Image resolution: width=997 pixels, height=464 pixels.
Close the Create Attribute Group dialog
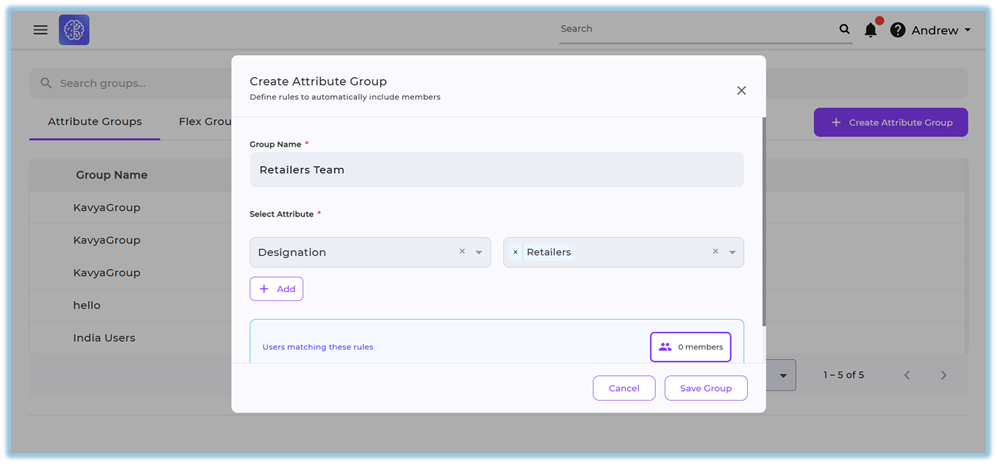point(741,90)
